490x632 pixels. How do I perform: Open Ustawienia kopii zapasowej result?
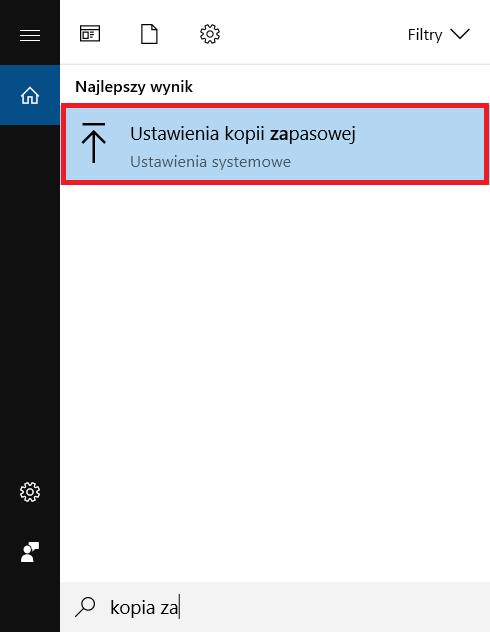coord(243,134)
